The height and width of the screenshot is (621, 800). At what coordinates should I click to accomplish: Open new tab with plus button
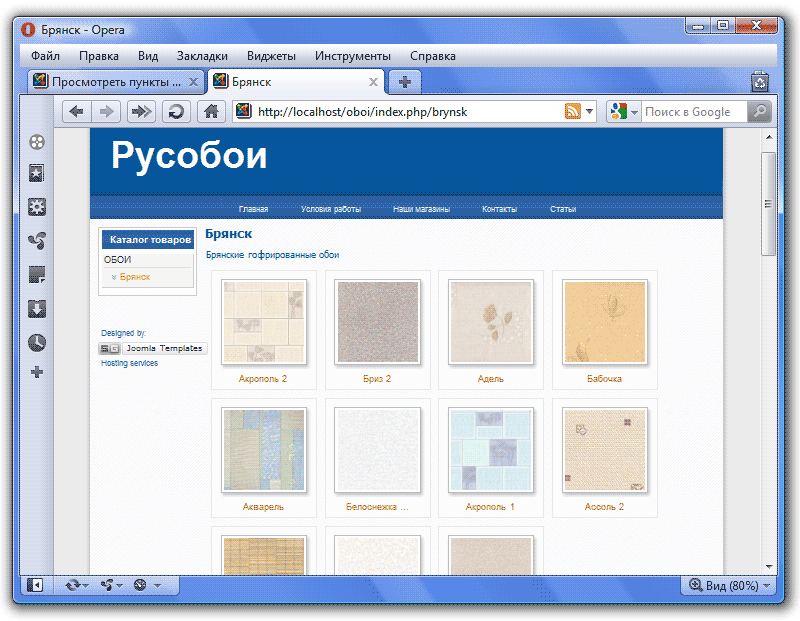(405, 82)
